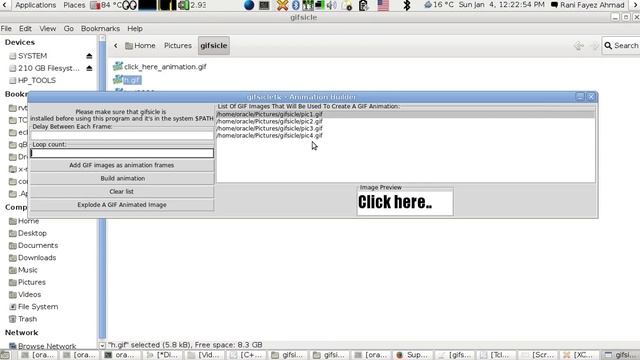Click the orange X icon in top panel
The width and height of the screenshot is (640, 360).
(282, 5)
